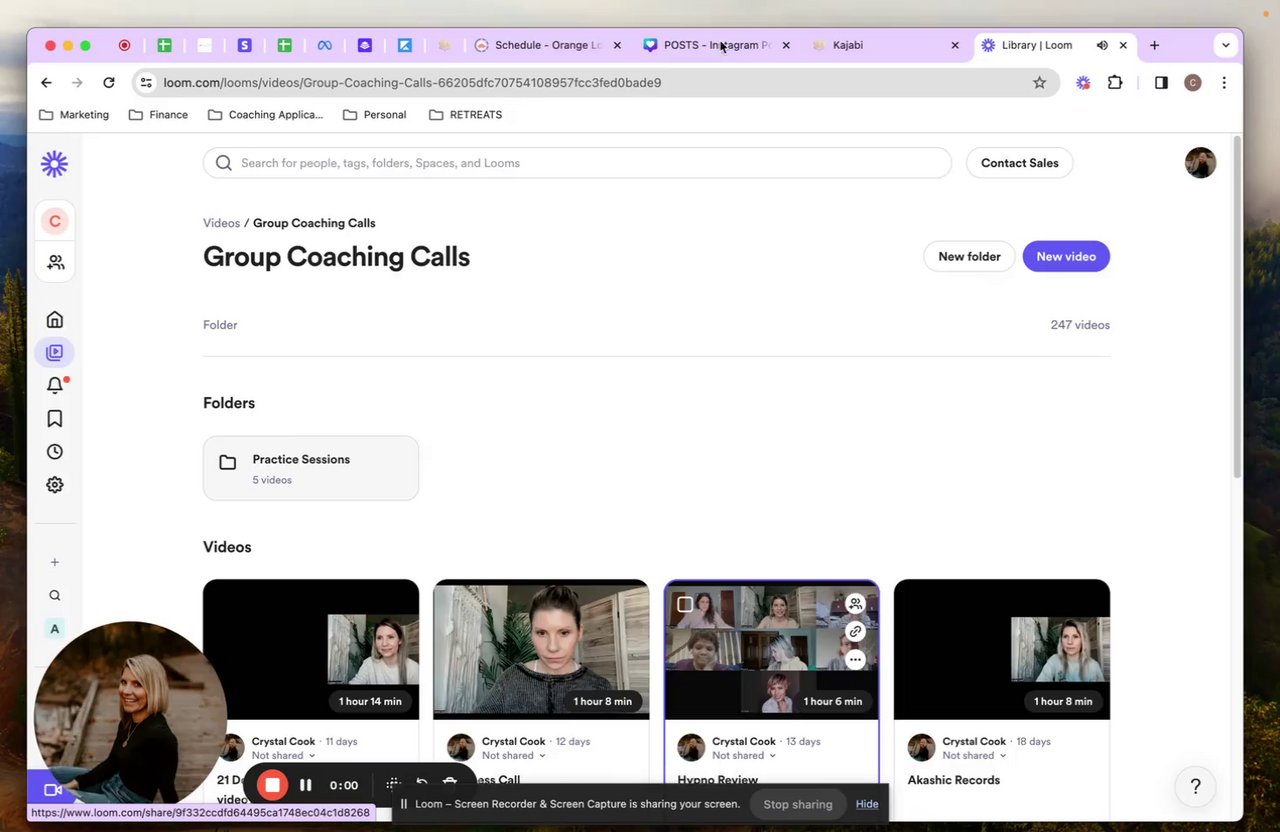Screen dimensions: 1280x832
Task: Open Chrome side panel icon
Action: click(1161, 83)
